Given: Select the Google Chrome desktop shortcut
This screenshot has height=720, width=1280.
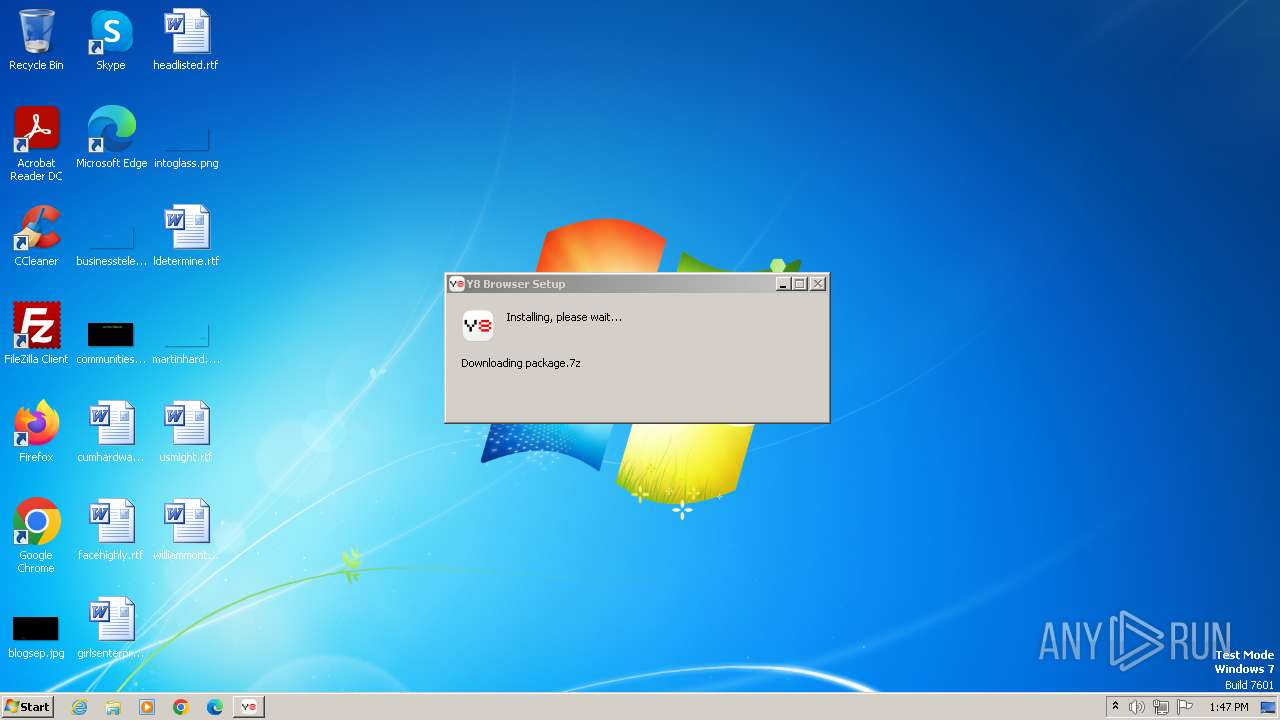Looking at the screenshot, I should tap(36, 536).
